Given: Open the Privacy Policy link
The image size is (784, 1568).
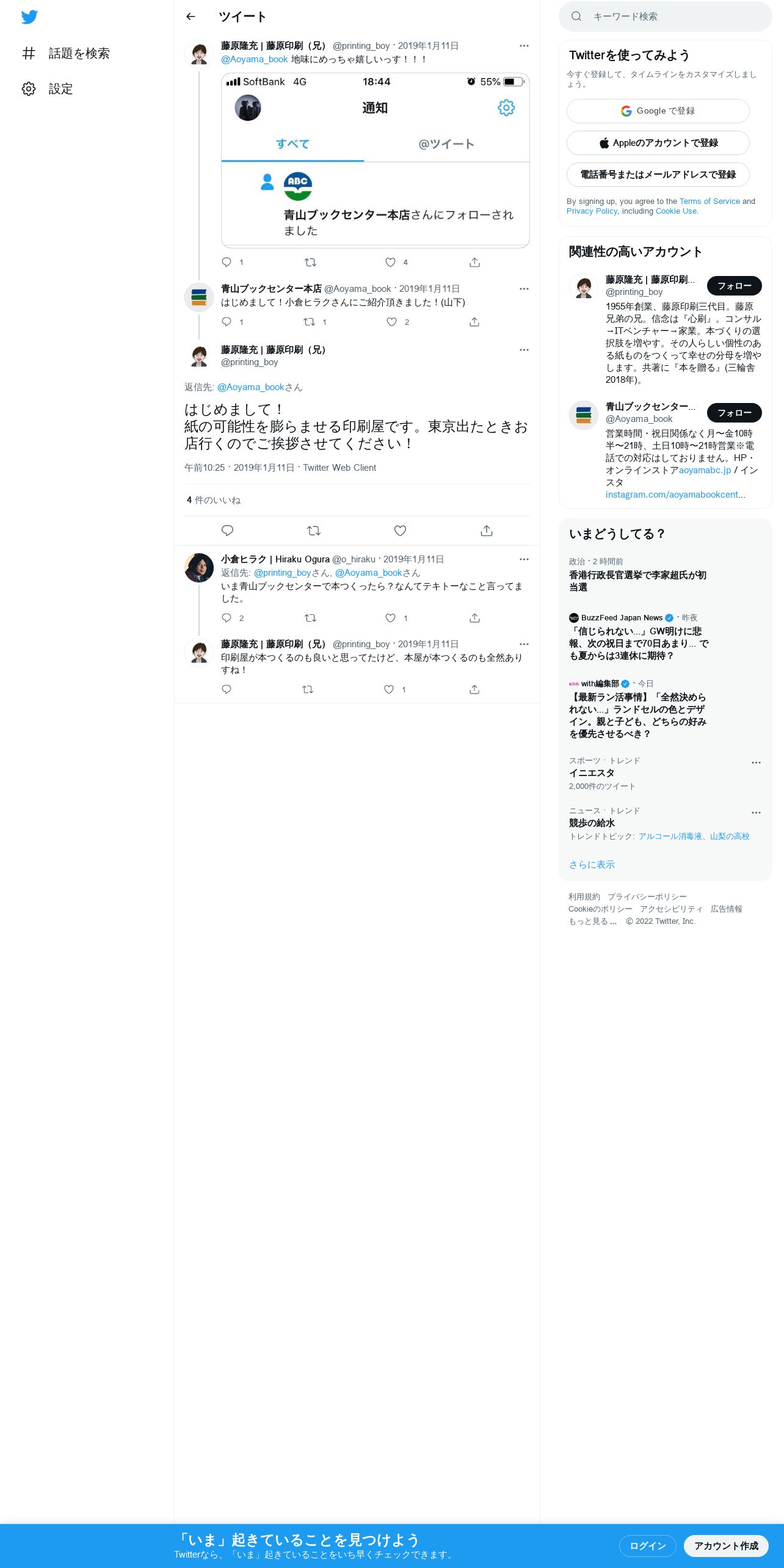Looking at the screenshot, I should point(592,211).
